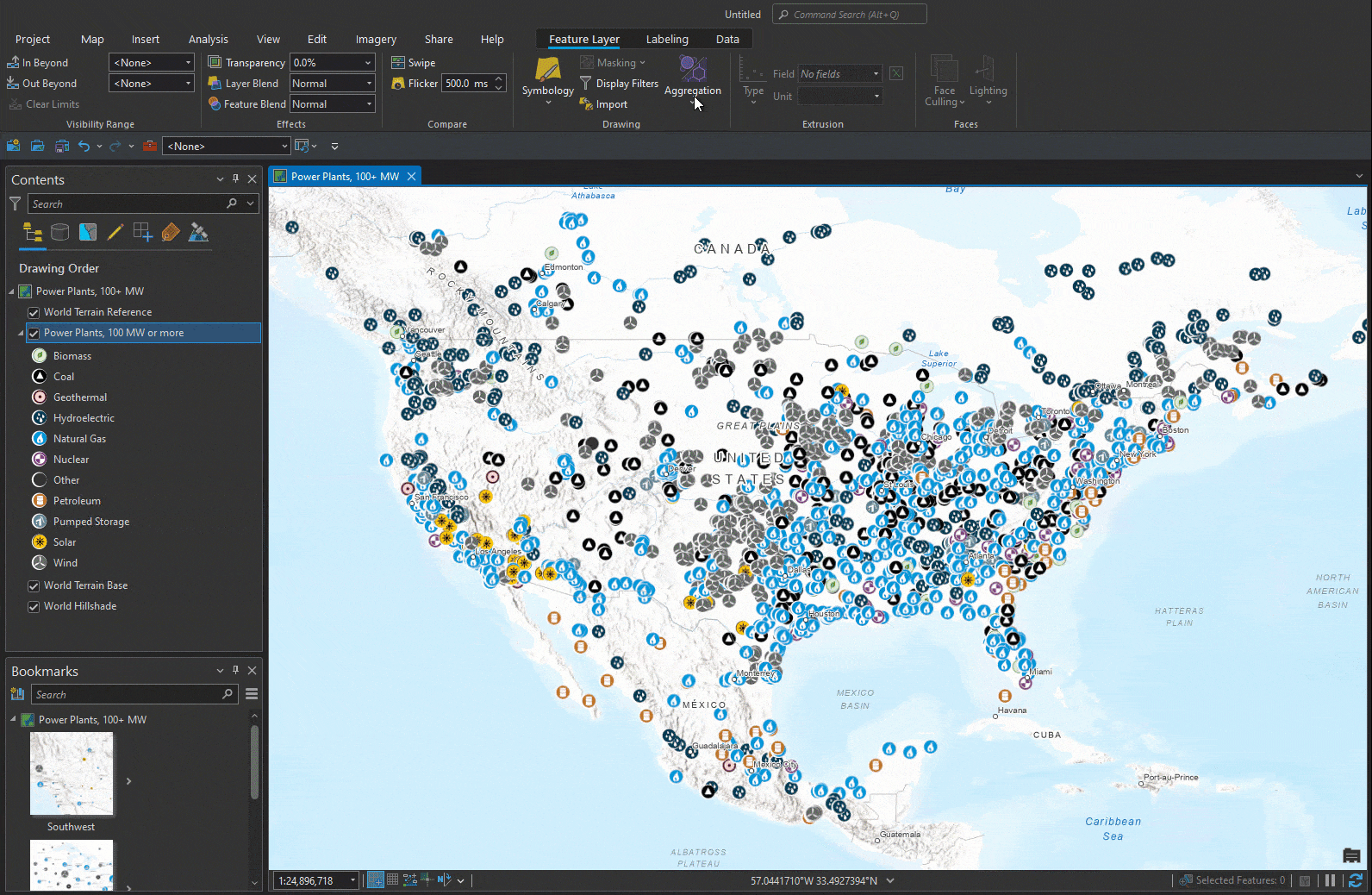The height and width of the screenshot is (895, 1372).
Task: Click the Command Search box
Action: tap(850, 15)
